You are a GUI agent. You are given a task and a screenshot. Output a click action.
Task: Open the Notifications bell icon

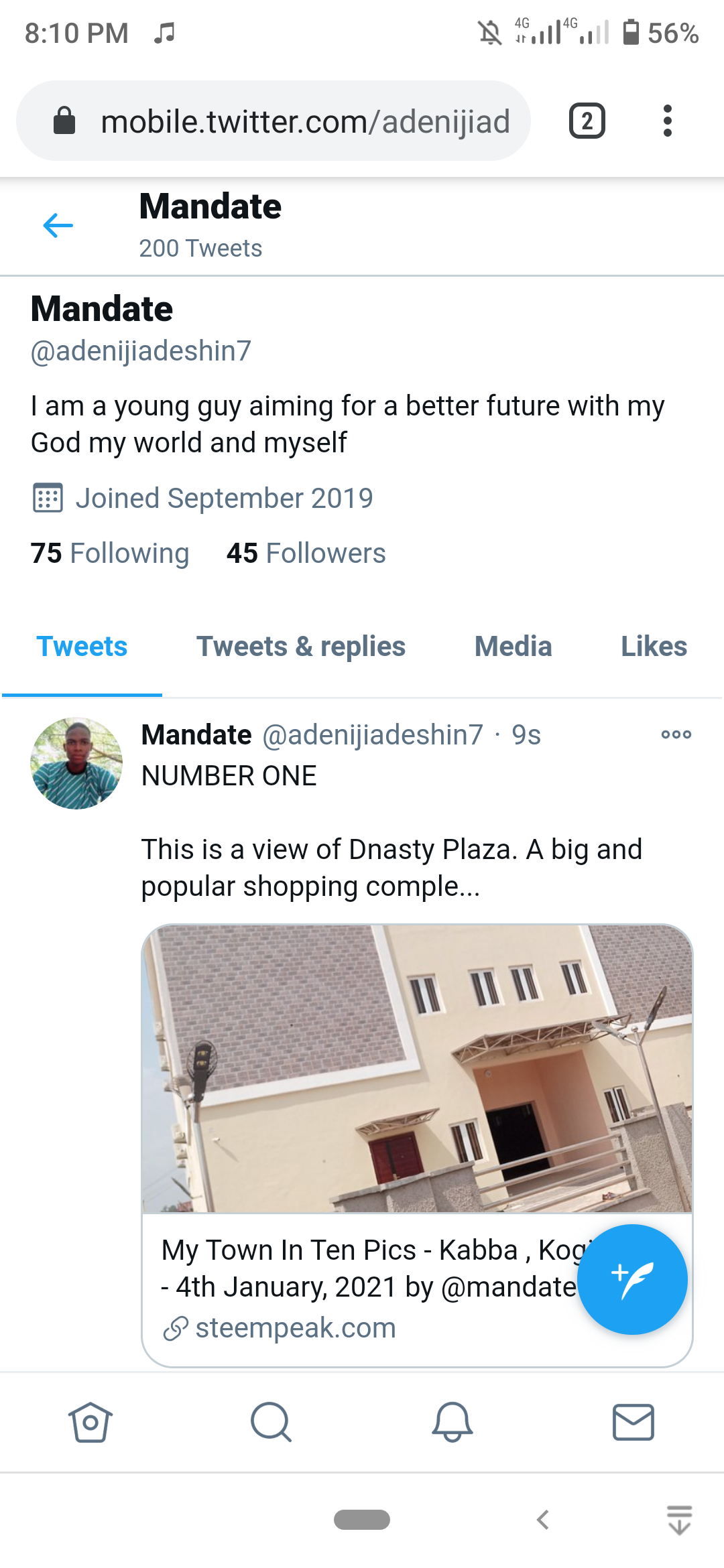(x=452, y=1421)
